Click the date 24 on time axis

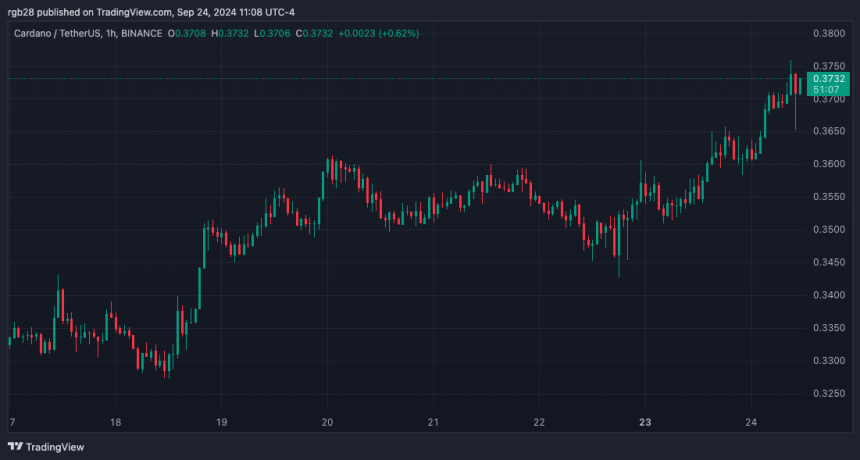tap(752, 422)
